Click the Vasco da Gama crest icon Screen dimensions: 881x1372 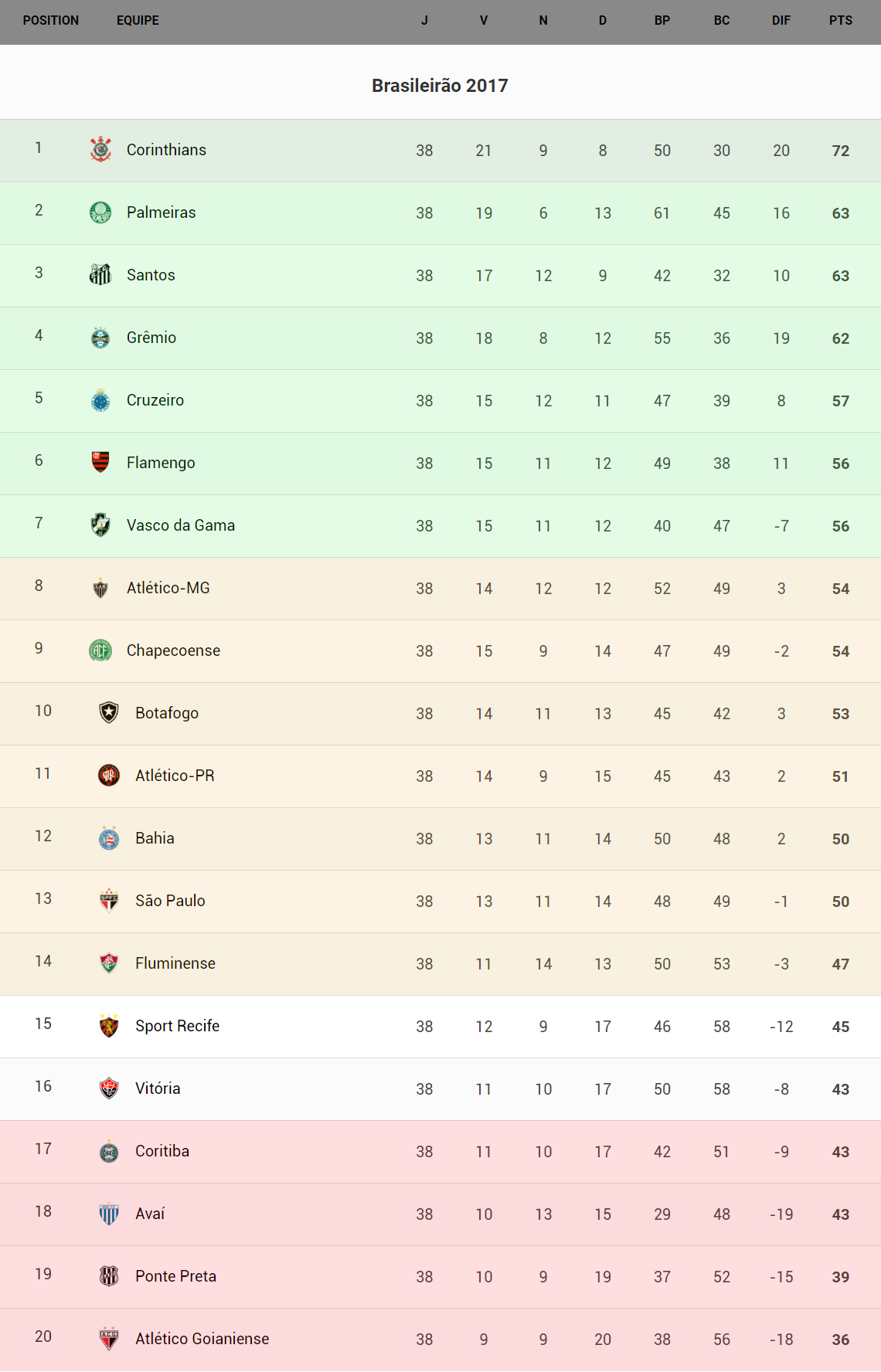tap(100, 525)
